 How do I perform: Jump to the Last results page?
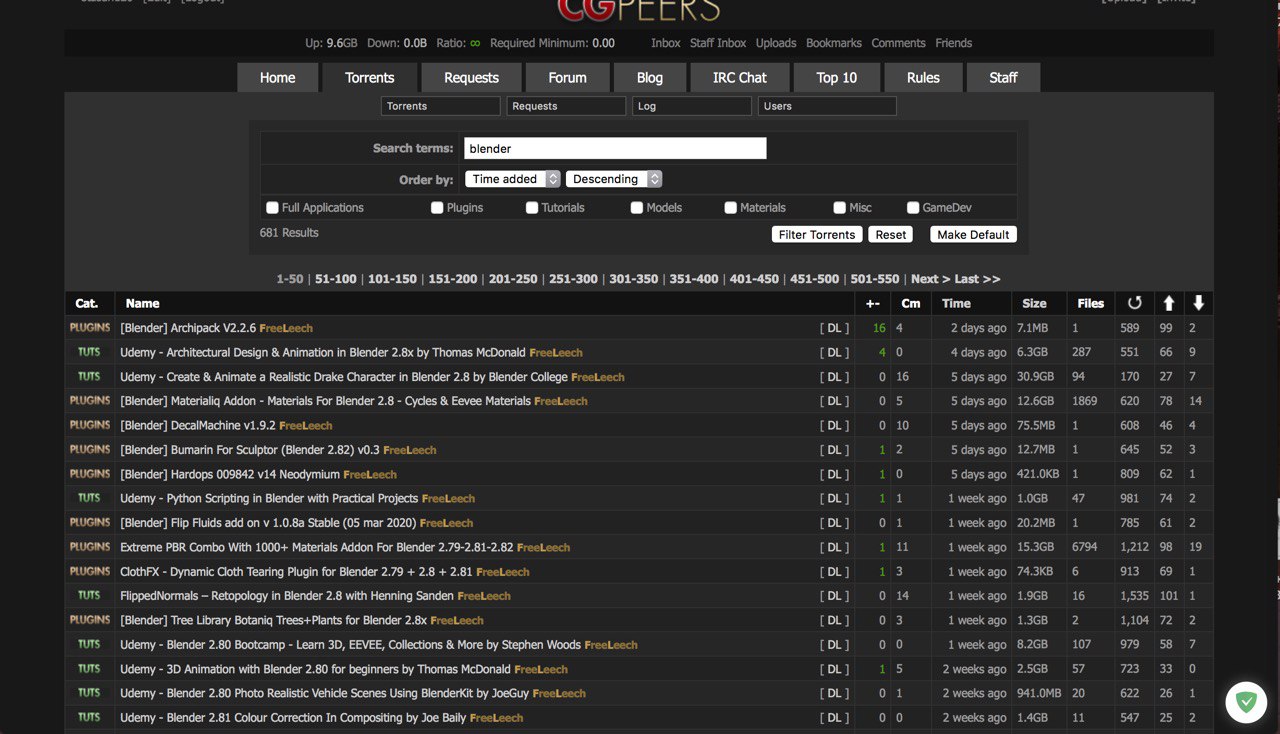[x=977, y=279]
